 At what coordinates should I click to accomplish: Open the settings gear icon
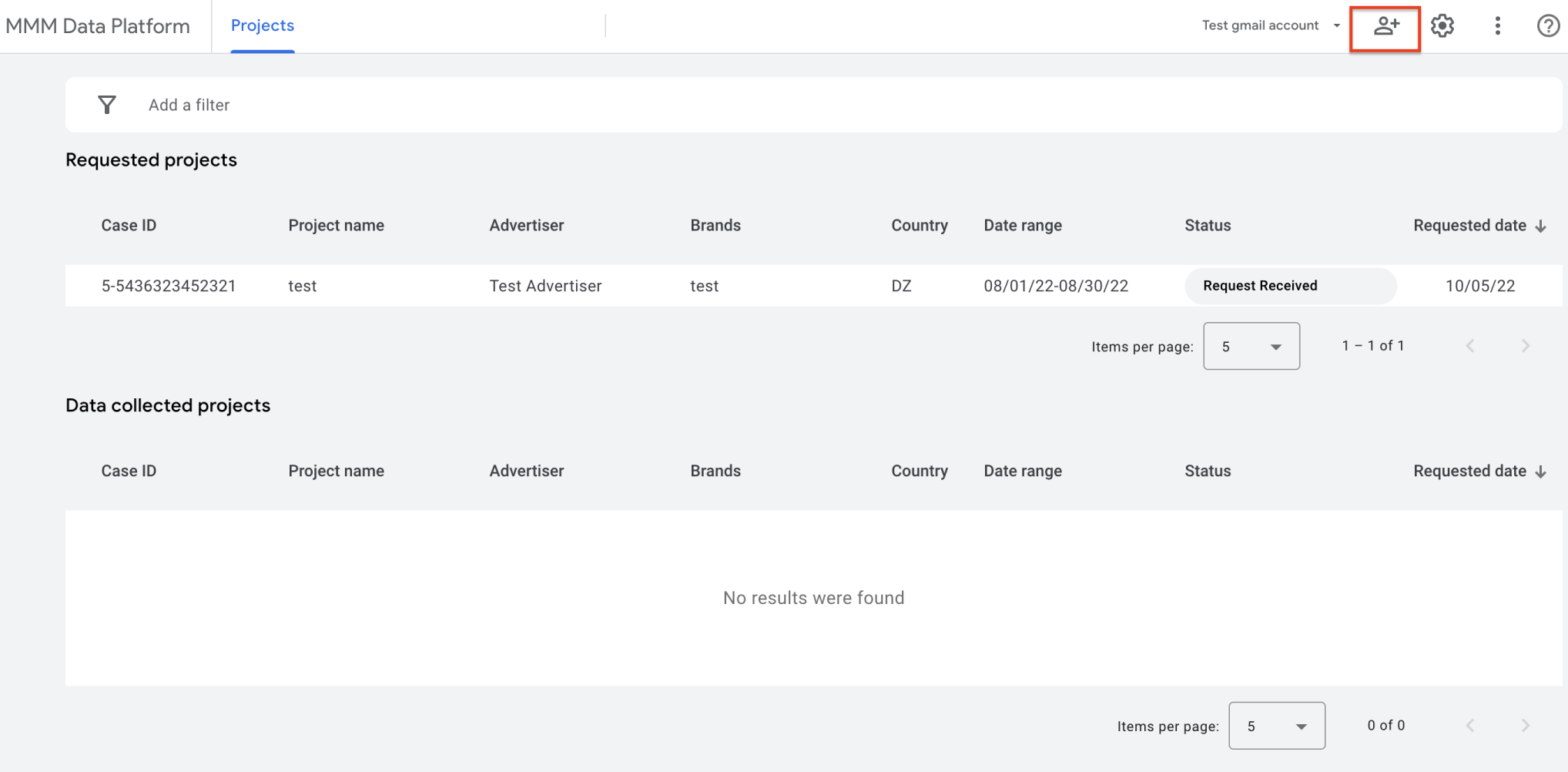(1442, 26)
